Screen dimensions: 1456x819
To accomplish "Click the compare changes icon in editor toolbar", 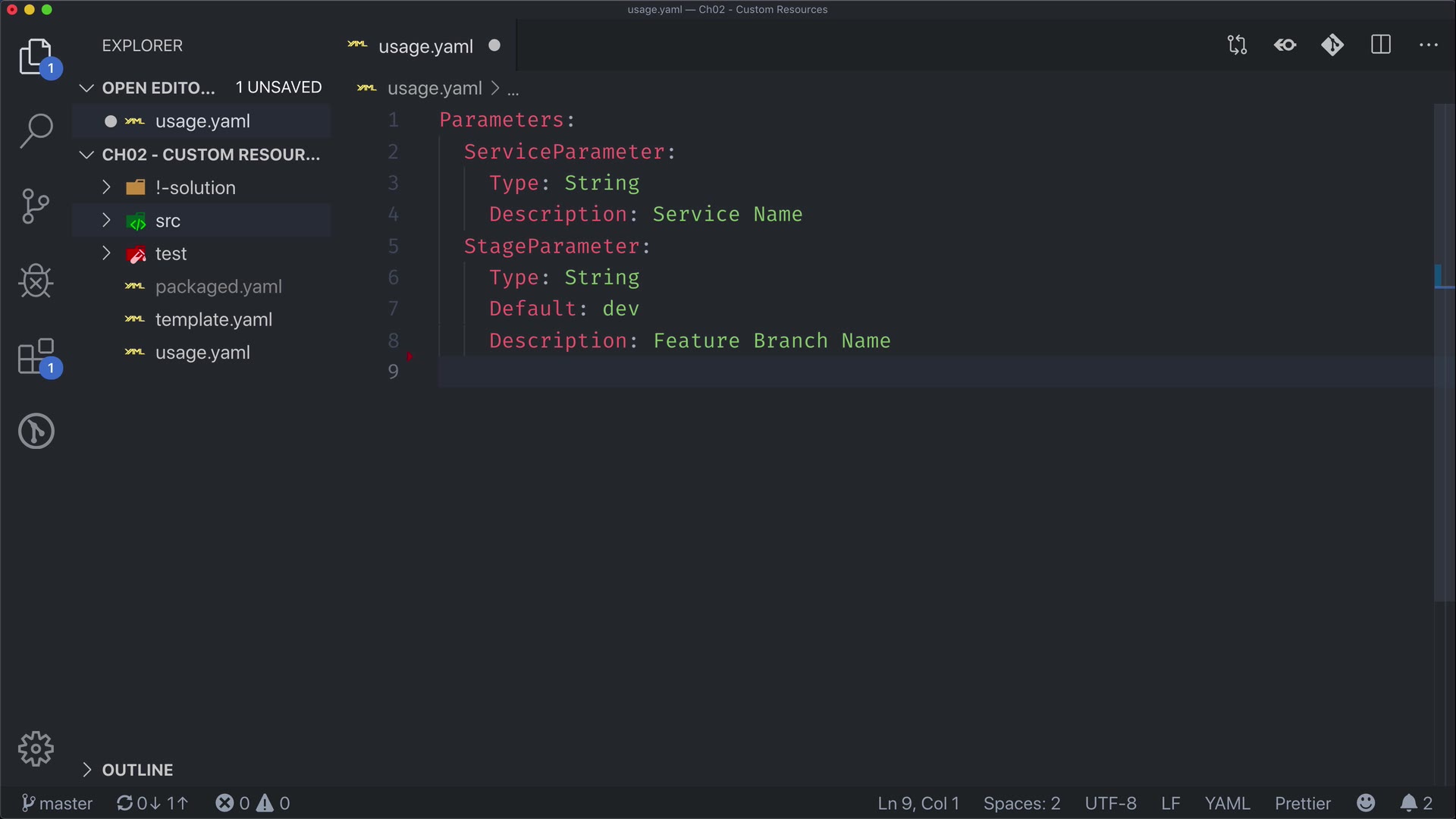I will (x=1237, y=45).
